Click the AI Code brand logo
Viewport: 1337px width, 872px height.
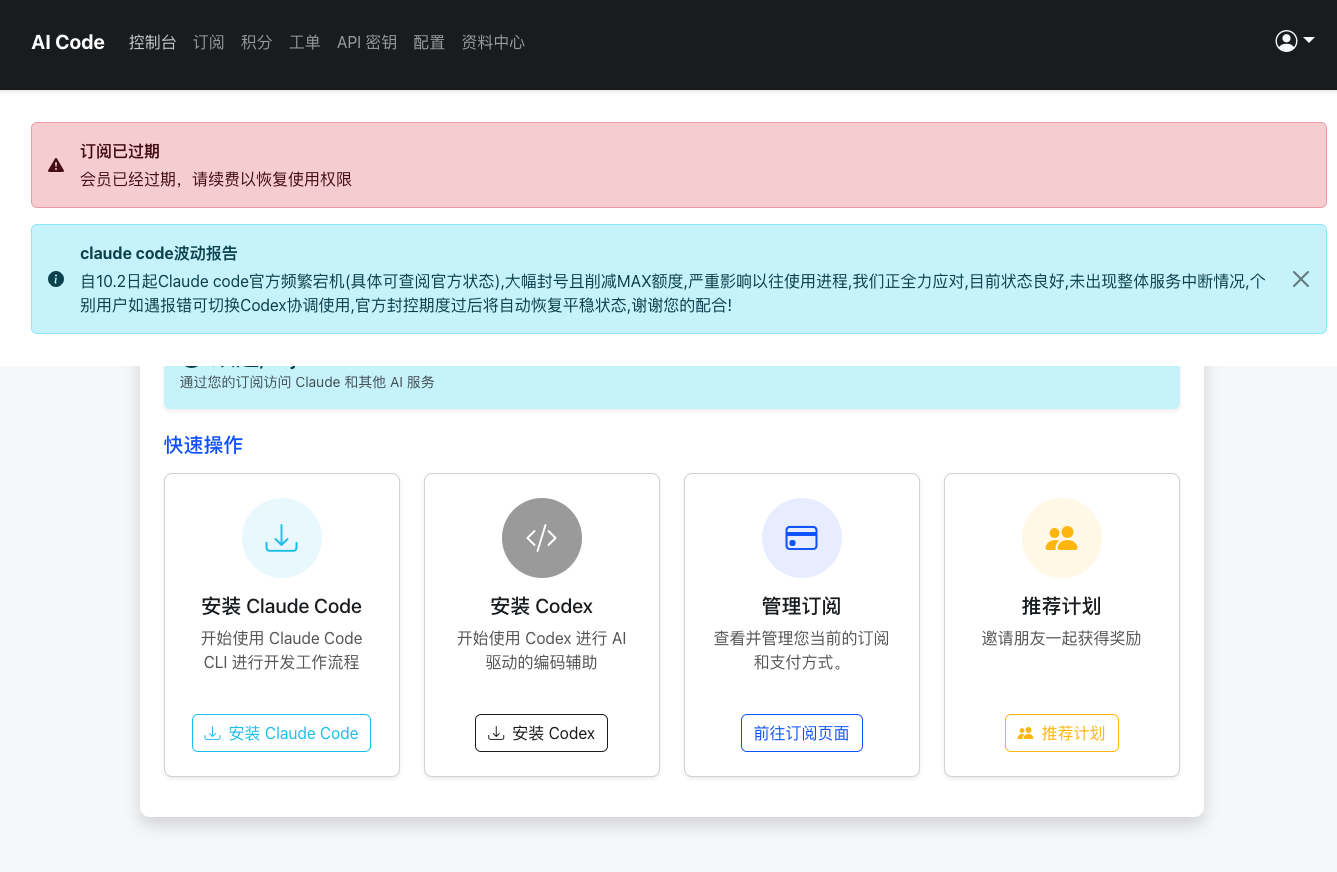[68, 42]
